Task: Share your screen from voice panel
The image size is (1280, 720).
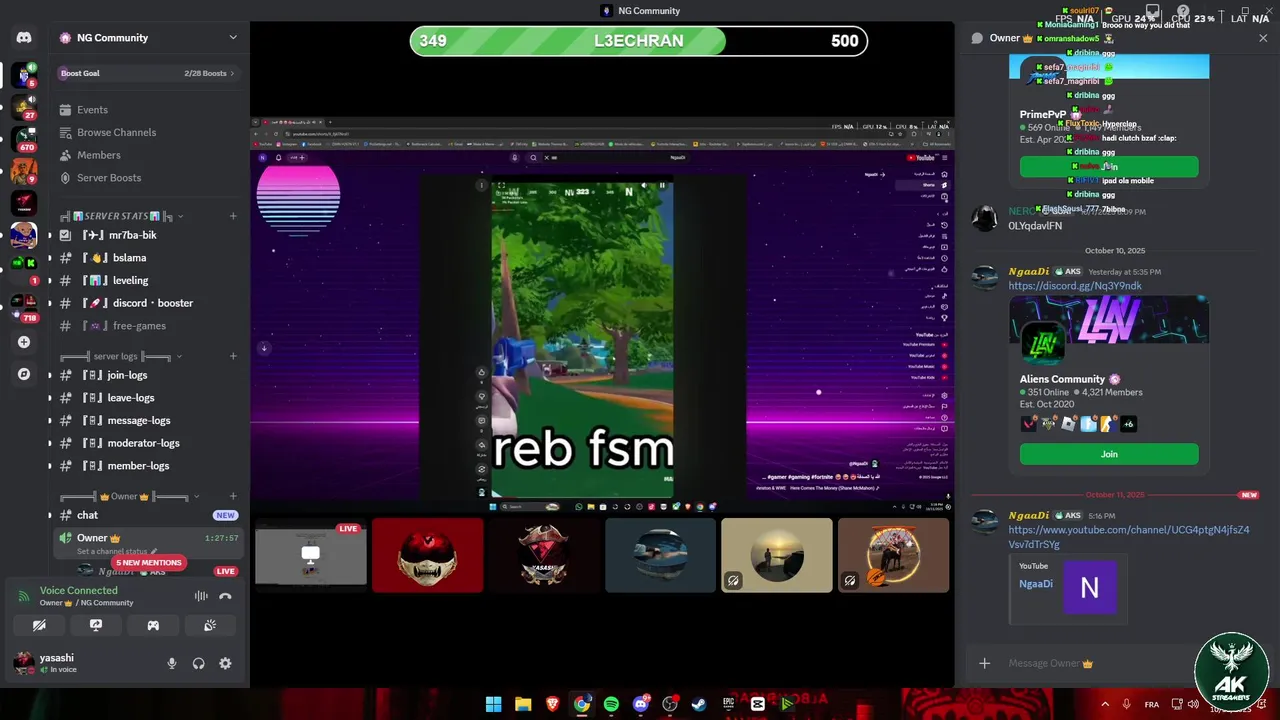Action: pos(96,625)
